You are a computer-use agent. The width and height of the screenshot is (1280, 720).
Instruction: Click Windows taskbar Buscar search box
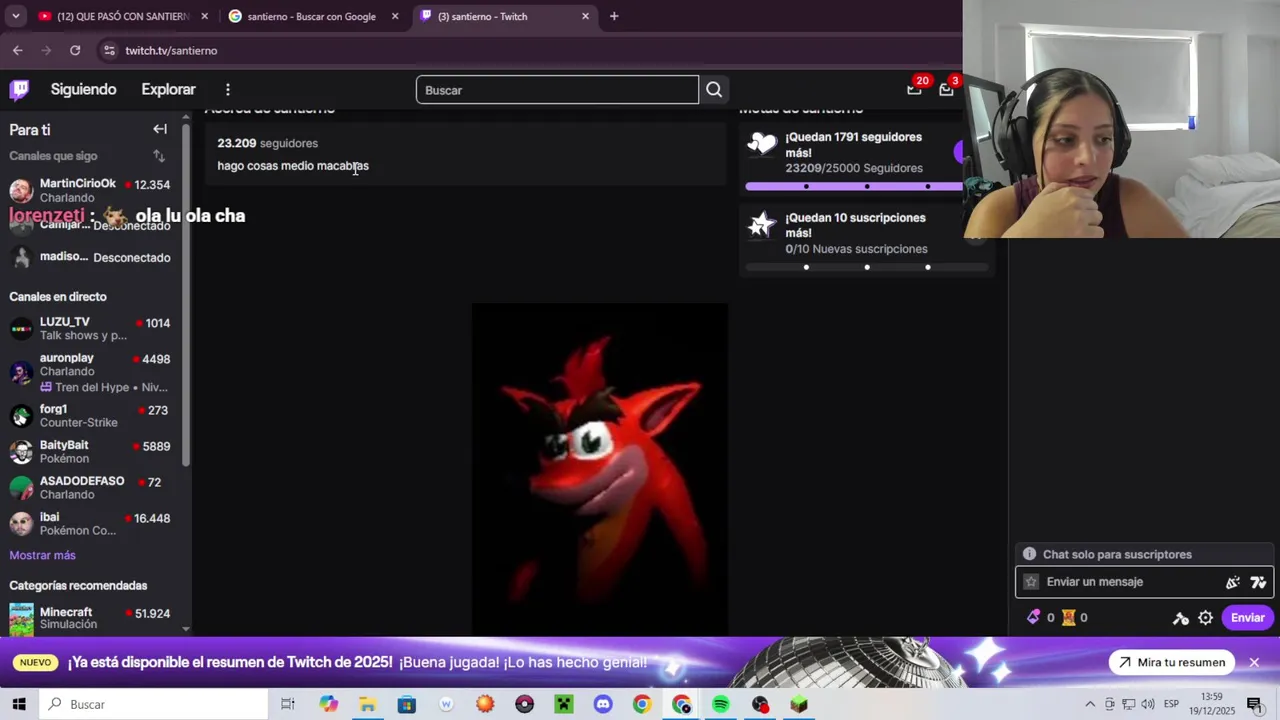click(x=153, y=704)
